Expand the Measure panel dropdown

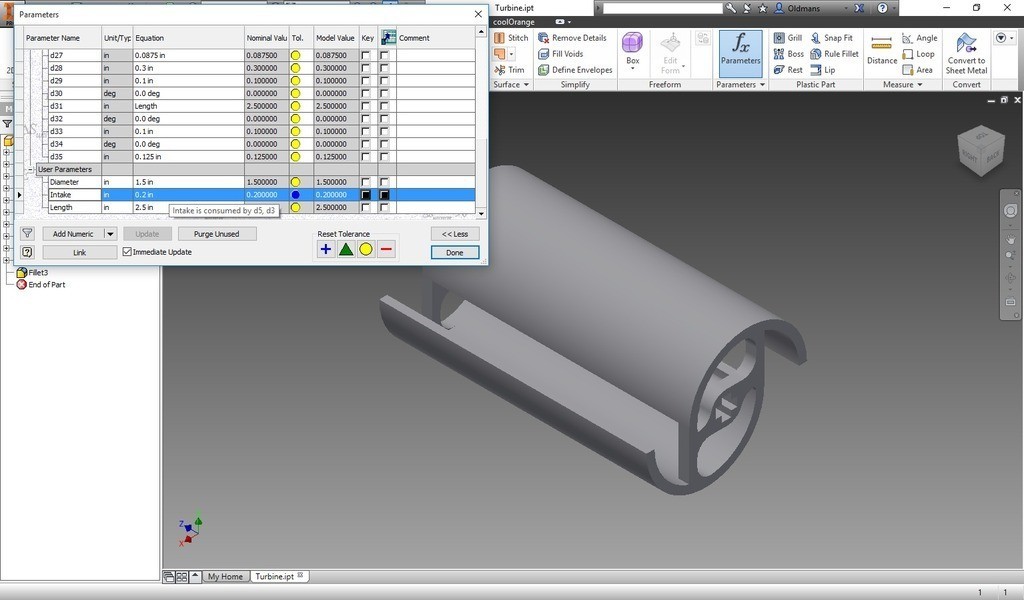click(x=920, y=85)
